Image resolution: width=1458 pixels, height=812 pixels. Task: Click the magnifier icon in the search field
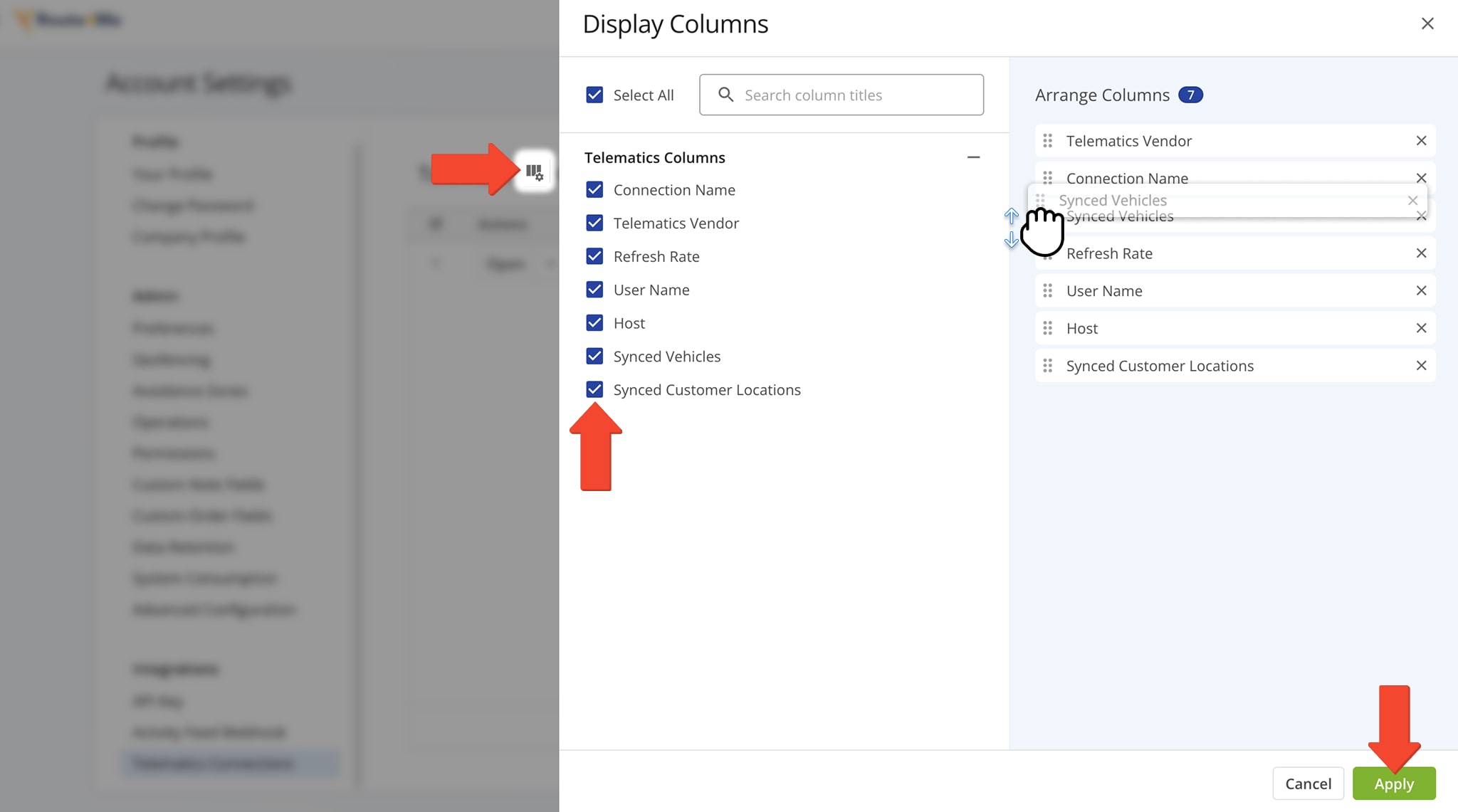point(726,95)
